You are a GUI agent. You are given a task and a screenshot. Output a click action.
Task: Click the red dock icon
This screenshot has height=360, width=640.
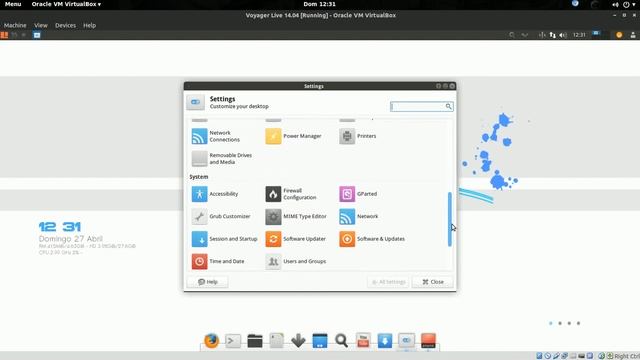428,340
